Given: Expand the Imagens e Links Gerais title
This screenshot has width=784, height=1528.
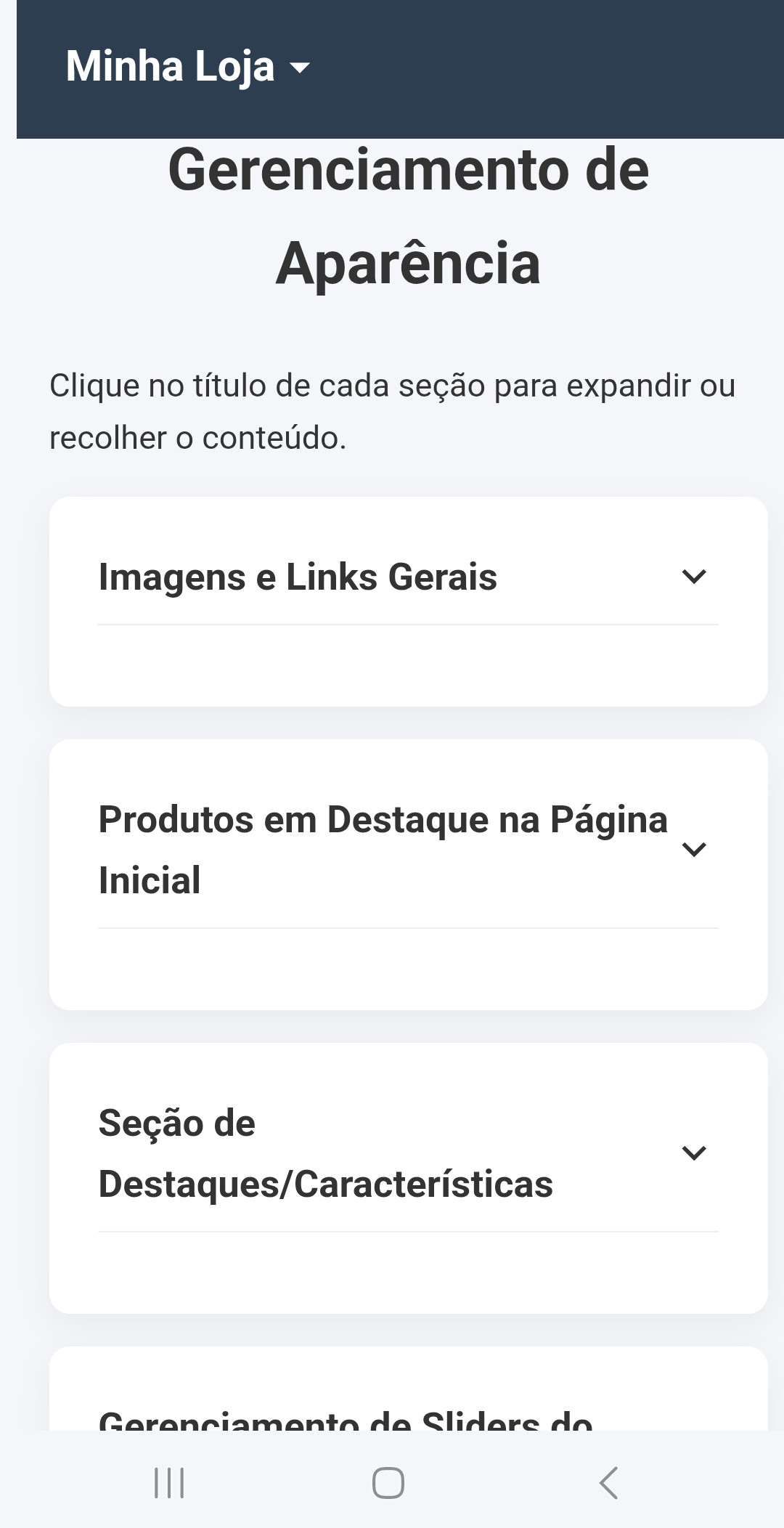Looking at the screenshot, I should pos(298,577).
